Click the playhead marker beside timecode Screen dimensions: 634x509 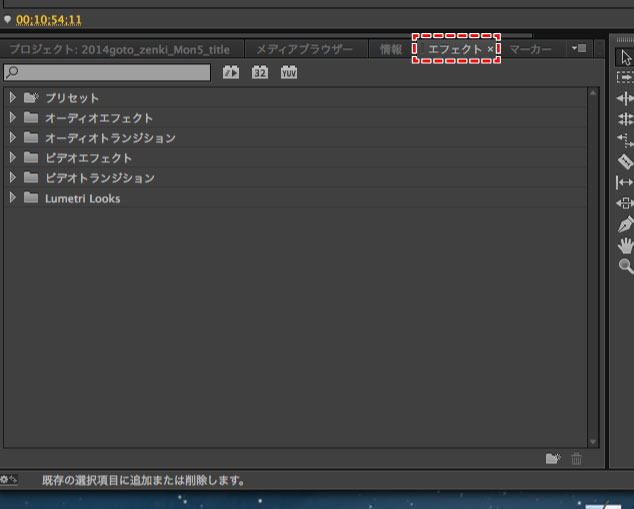[7, 19]
